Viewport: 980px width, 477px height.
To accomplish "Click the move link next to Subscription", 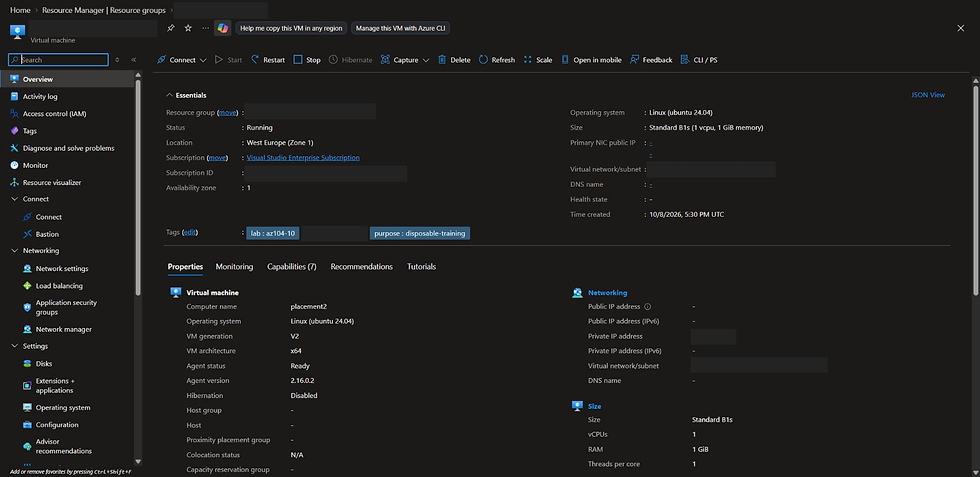I will click(x=217, y=158).
